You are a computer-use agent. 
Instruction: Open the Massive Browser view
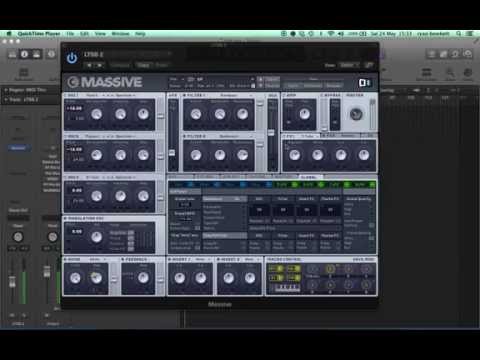333,86
